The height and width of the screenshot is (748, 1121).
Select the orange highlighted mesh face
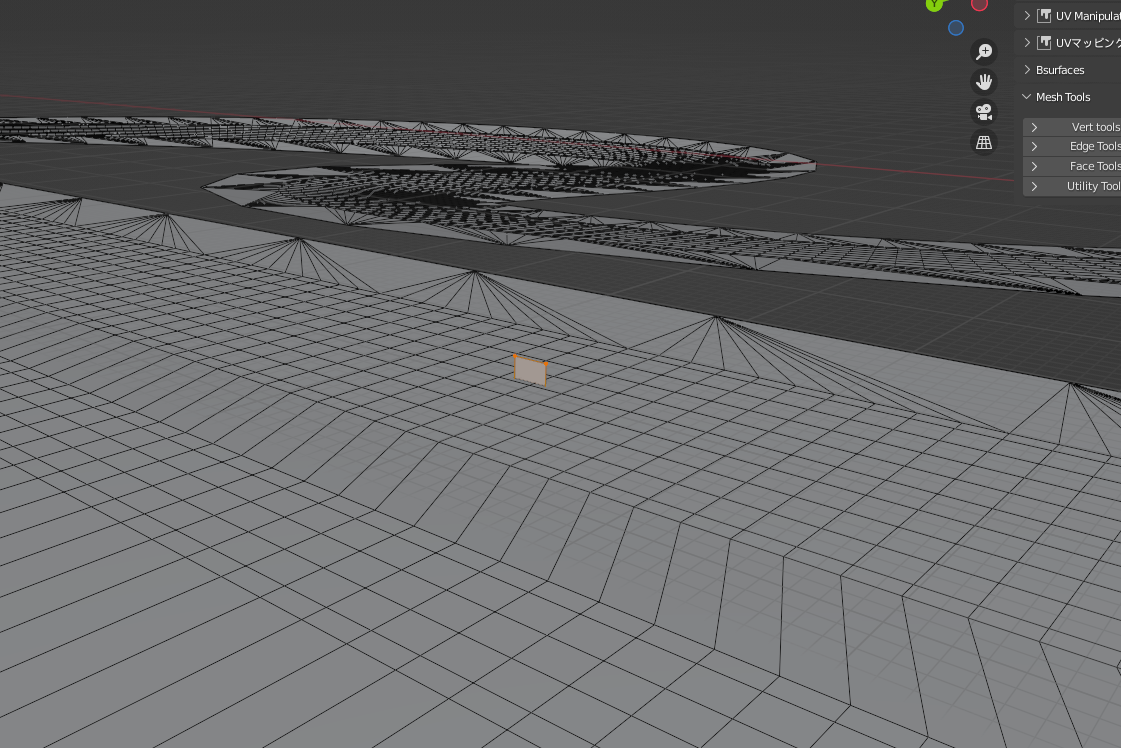[530, 370]
